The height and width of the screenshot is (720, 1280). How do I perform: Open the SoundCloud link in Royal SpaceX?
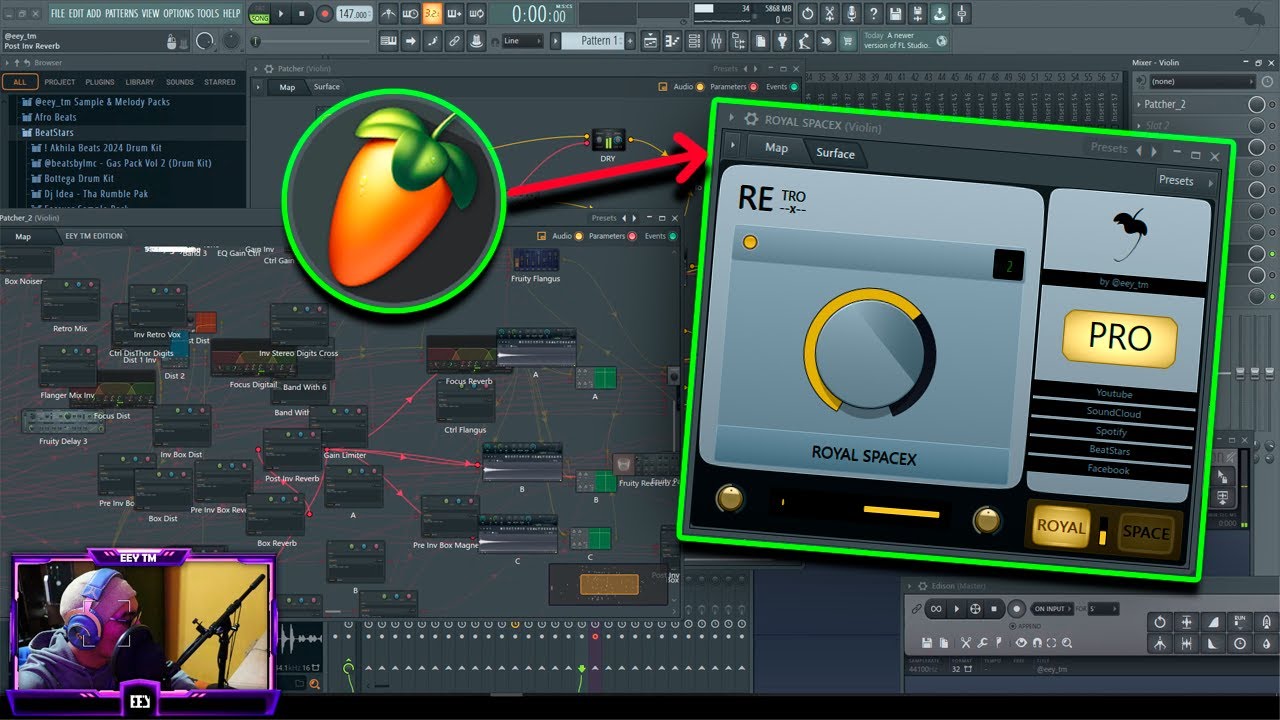pos(1113,412)
